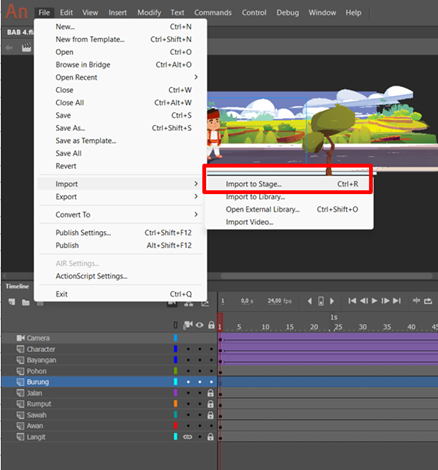Unlock the Jalan layer
Viewport: 438px width, 470px height.
(211, 393)
